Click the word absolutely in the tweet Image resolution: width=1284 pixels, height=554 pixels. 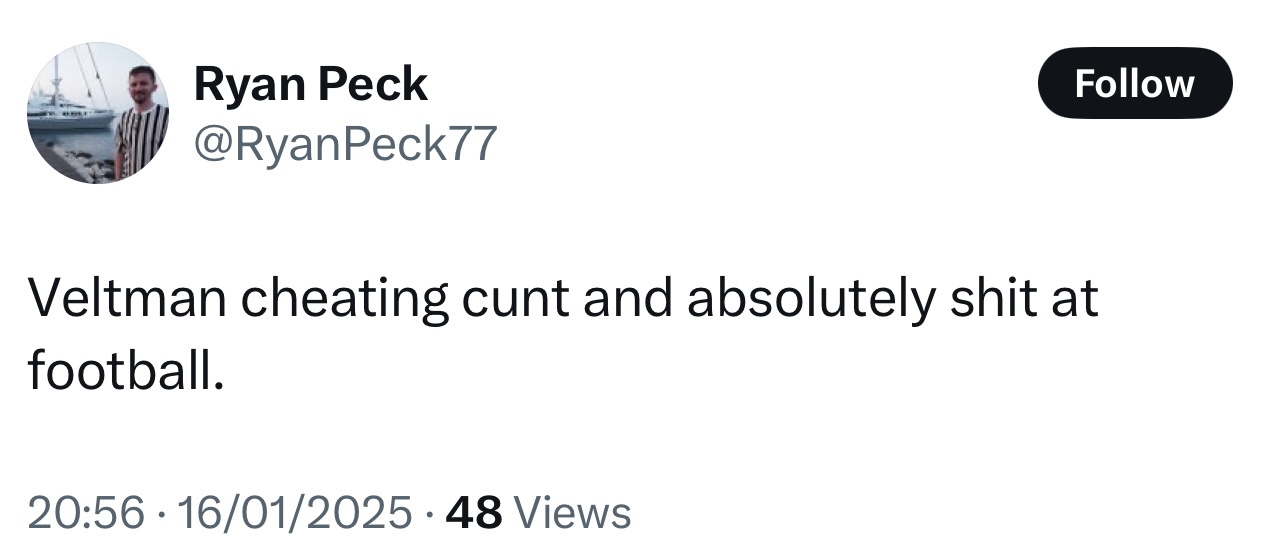click(809, 301)
